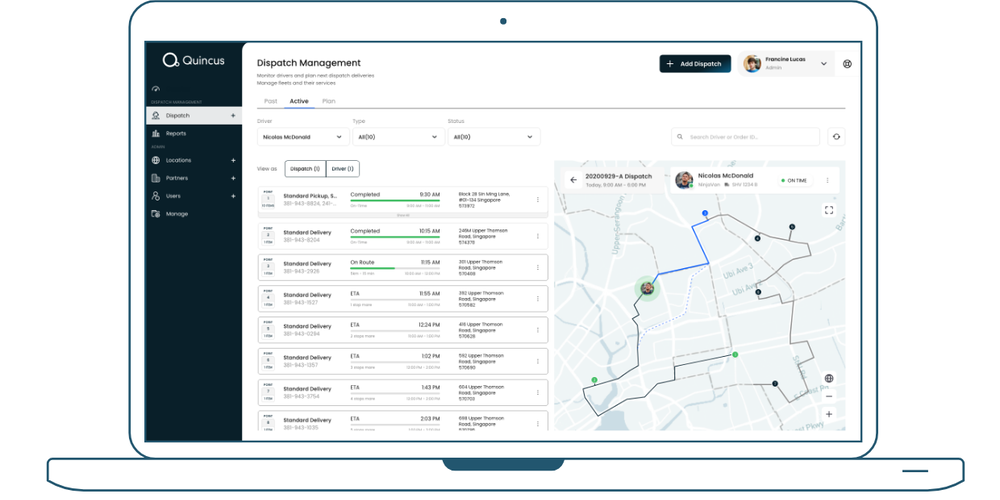Zoom out the map with minus
The height and width of the screenshot is (500, 1000).
pos(828,396)
